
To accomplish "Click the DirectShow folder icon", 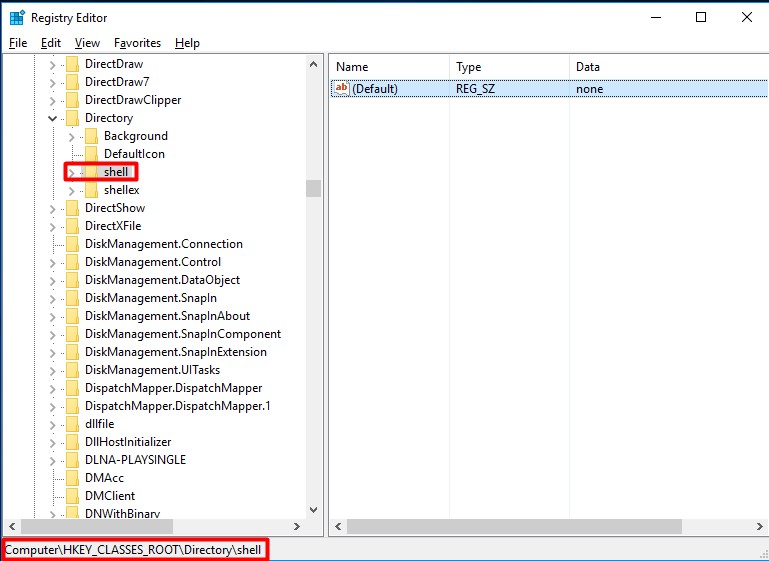I will (x=72, y=208).
